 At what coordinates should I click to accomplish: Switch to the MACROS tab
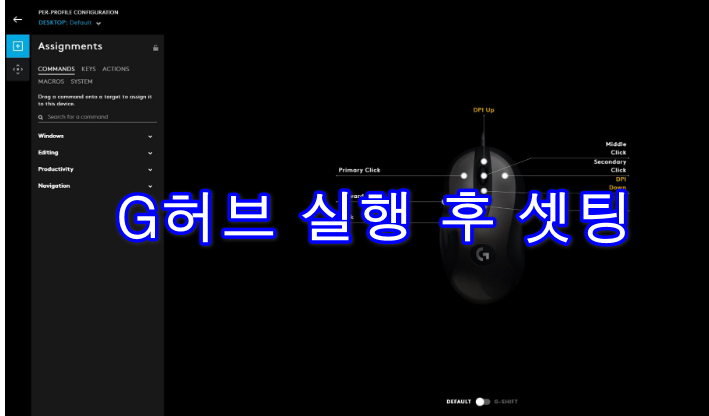[51, 82]
